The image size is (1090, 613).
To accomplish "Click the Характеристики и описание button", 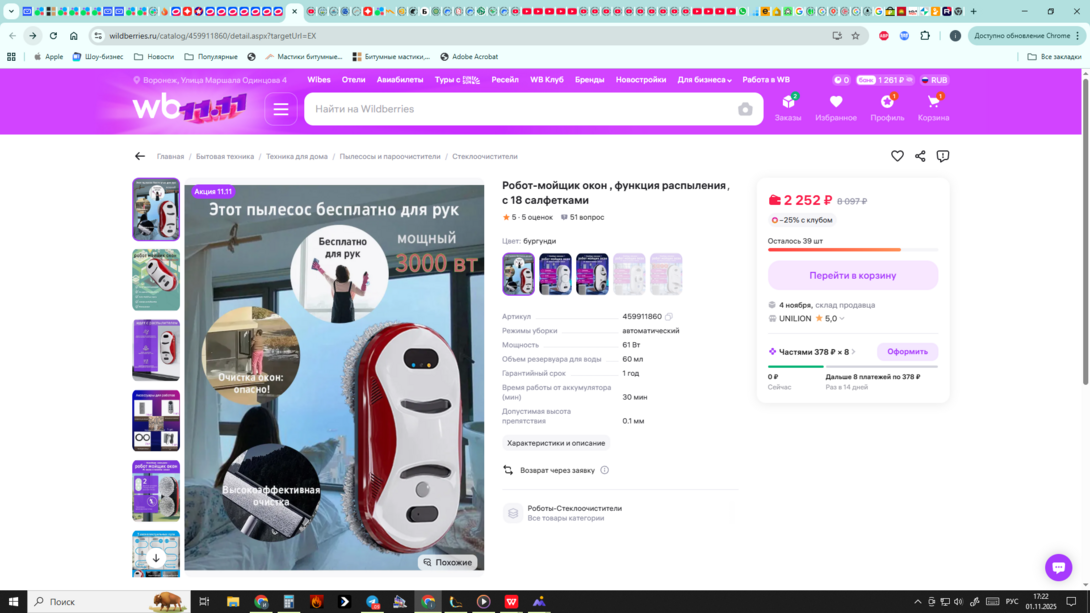I will tap(556, 443).
